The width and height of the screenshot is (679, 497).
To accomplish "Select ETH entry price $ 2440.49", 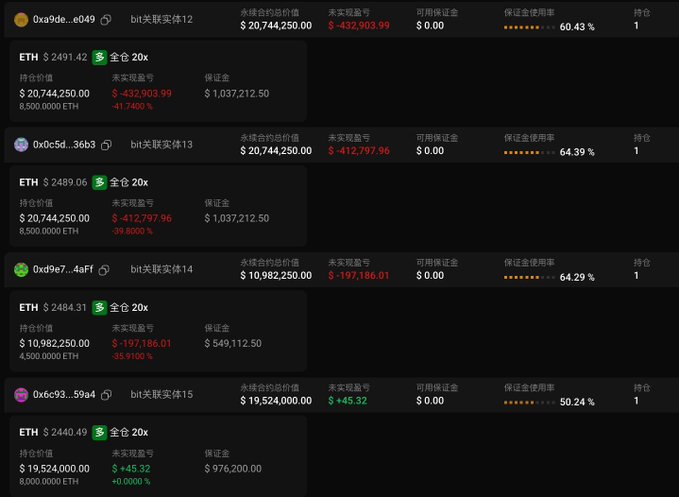I will point(65,432).
